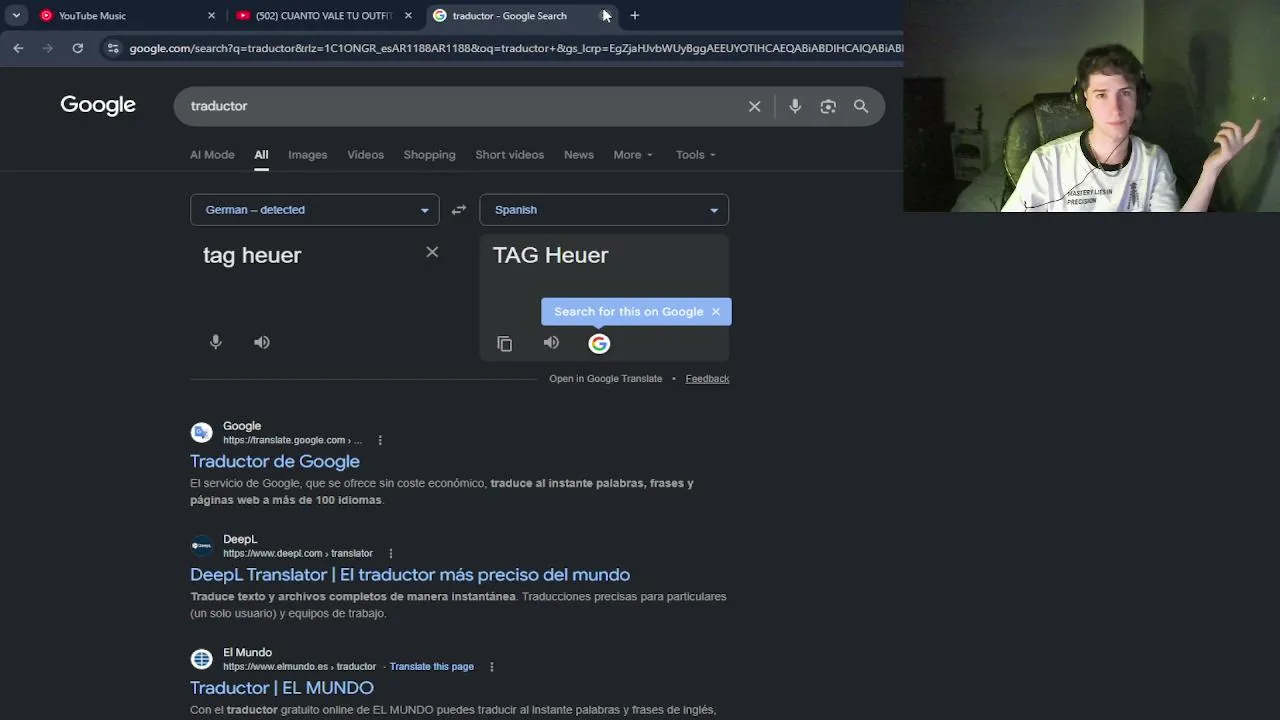This screenshot has width=1280, height=720.
Task: Listen to the source text 'tag heuer'
Action: [262, 342]
